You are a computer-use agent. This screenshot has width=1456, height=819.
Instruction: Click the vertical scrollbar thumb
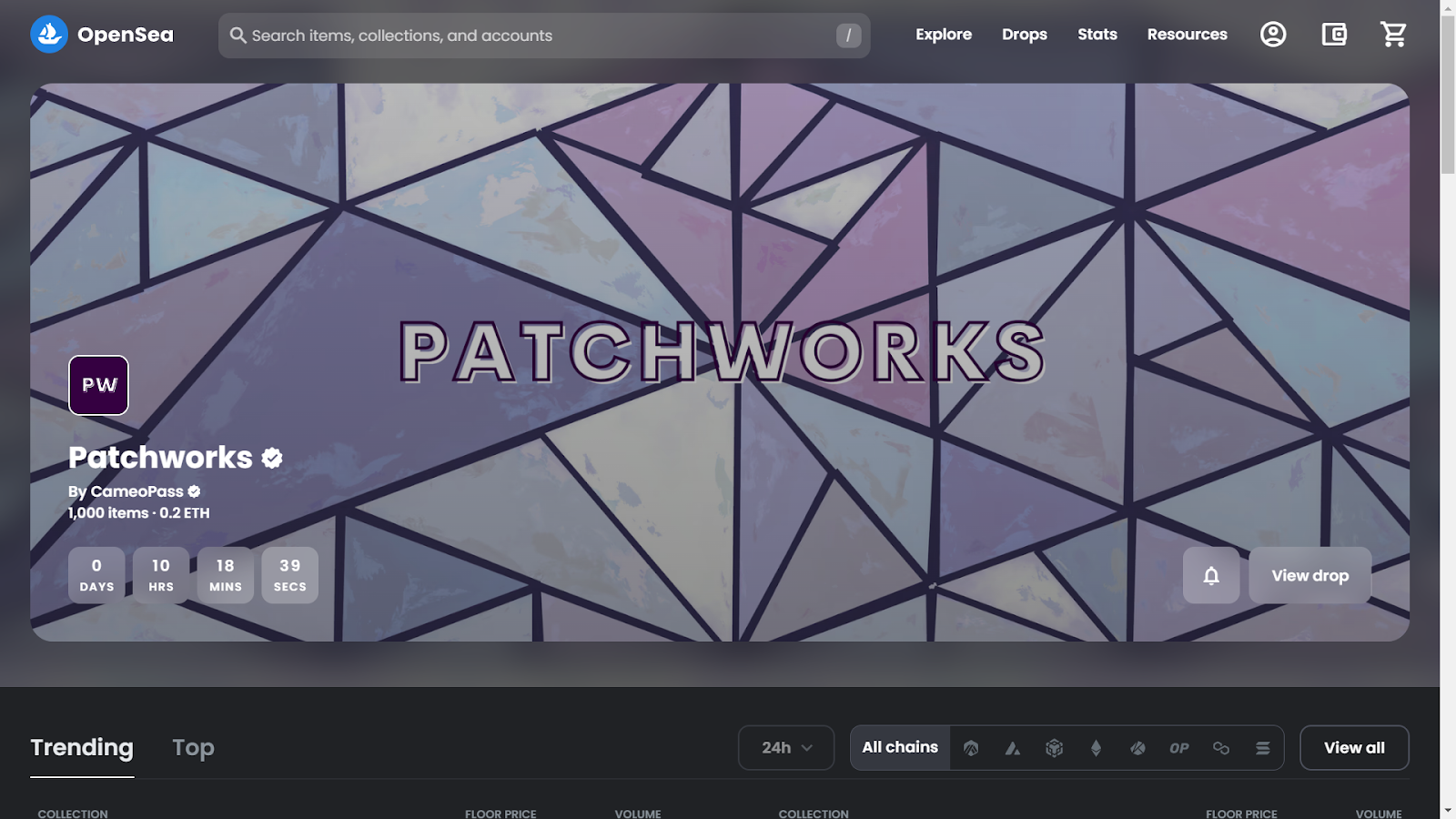pyautogui.click(x=1448, y=94)
